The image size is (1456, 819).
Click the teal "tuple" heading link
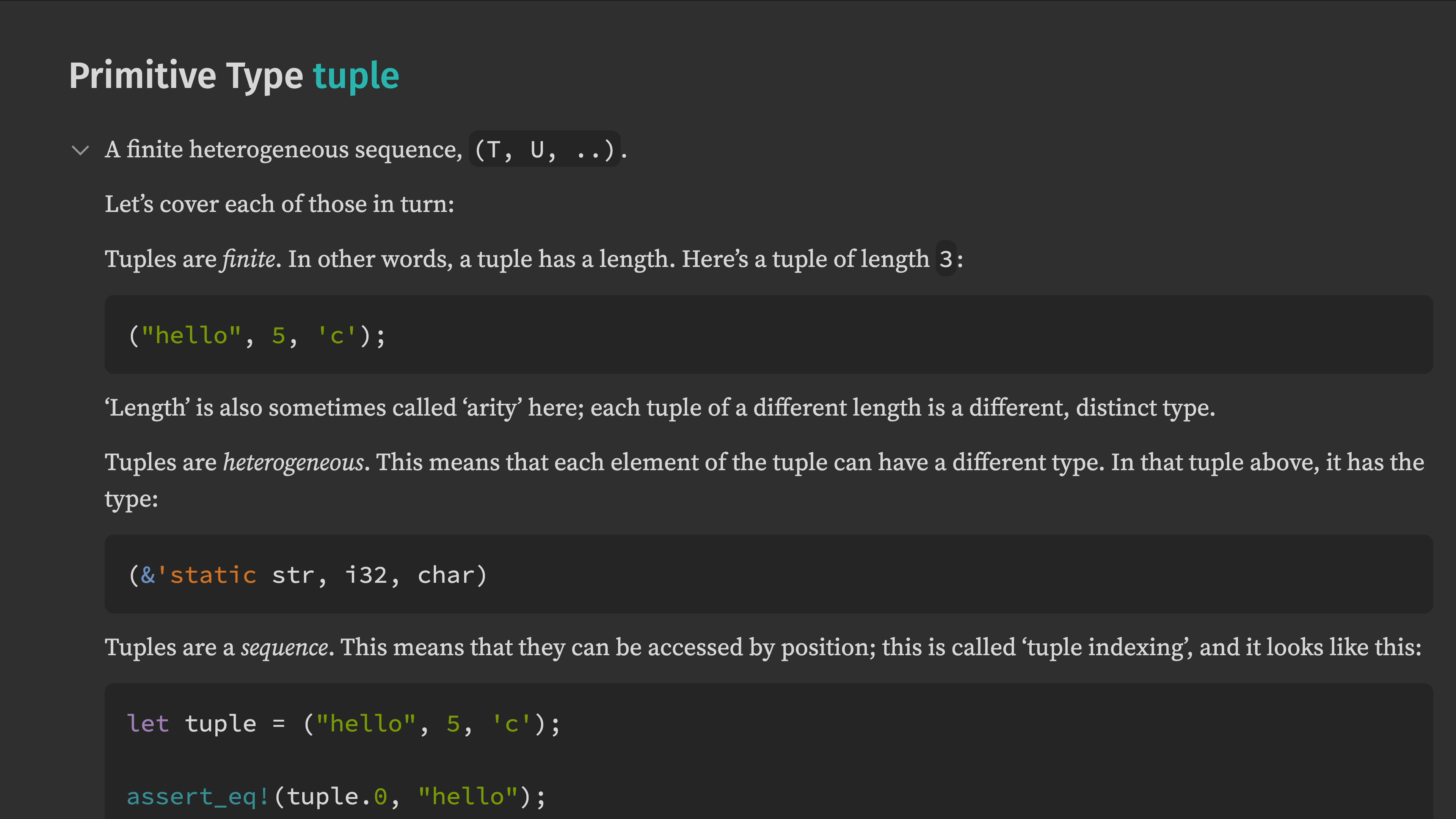tap(356, 76)
